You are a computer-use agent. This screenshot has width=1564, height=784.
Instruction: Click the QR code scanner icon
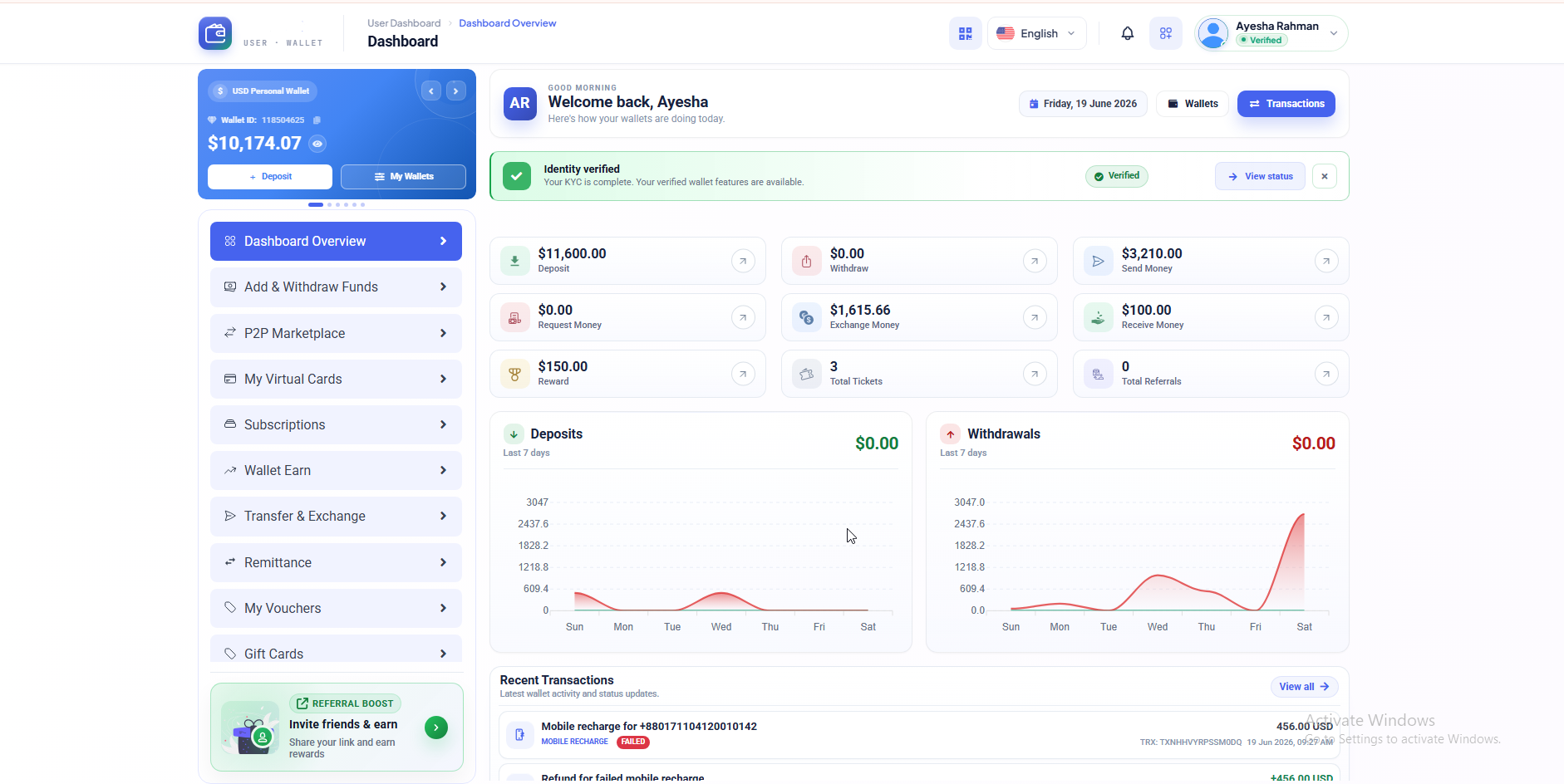(x=965, y=33)
